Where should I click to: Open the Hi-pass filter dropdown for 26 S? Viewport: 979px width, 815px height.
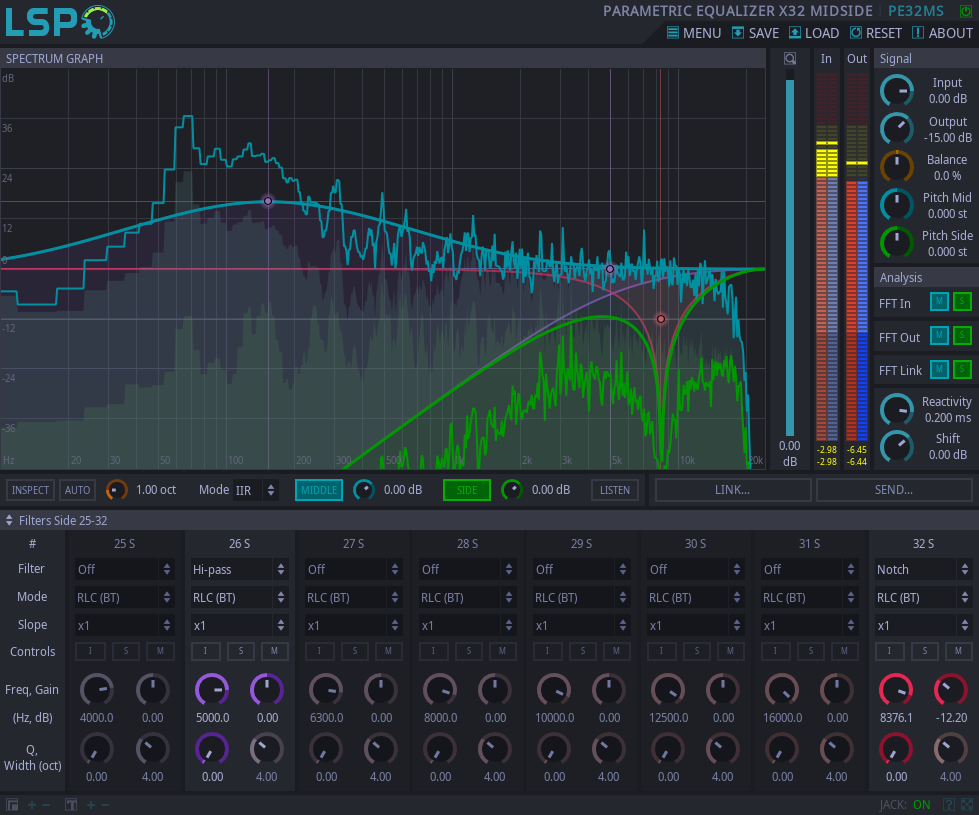[x=239, y=569]
